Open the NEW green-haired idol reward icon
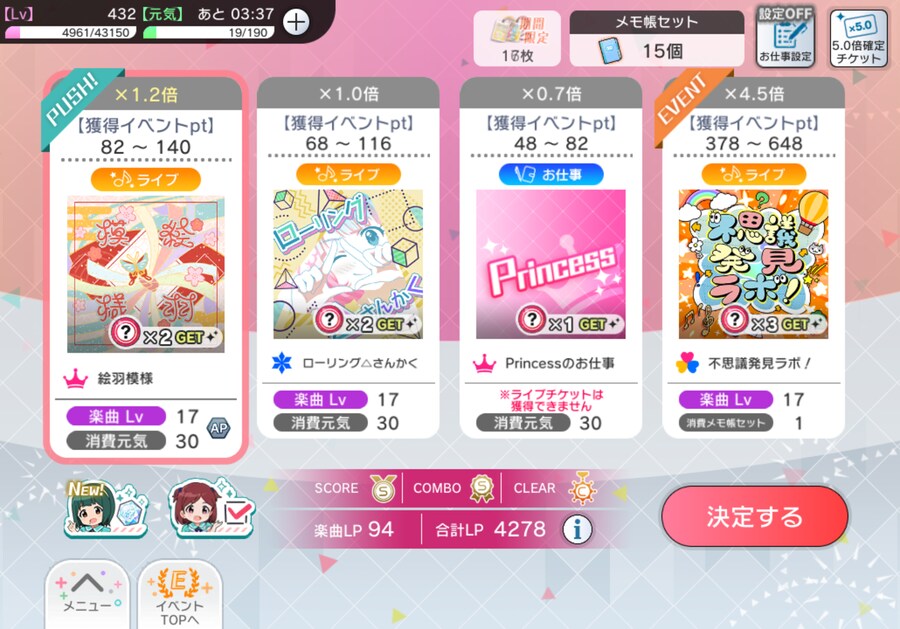 pyautogui.click(x=106, y=510)
